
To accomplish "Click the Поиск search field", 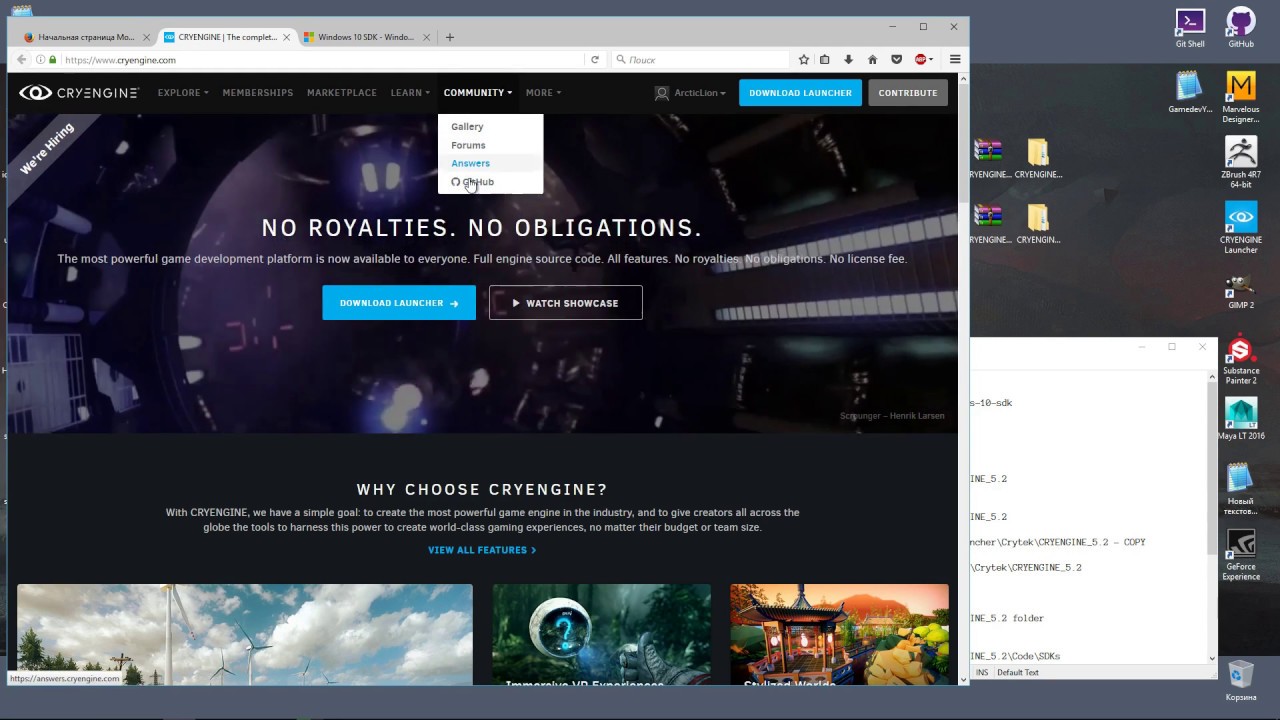I will pos(700,60).
